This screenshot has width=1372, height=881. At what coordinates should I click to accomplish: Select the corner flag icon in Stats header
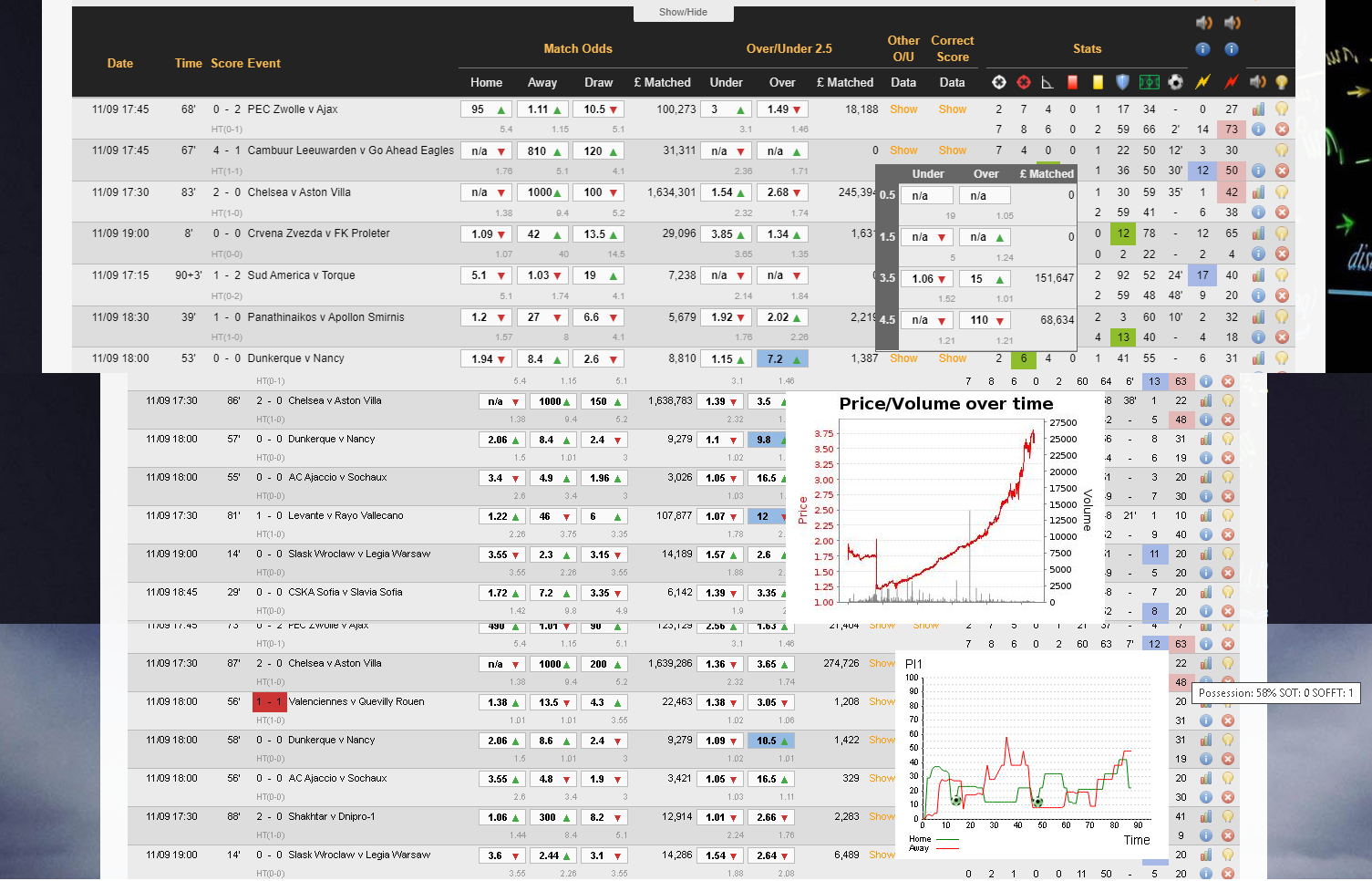pyautogui.click(x=1047, y=82)
